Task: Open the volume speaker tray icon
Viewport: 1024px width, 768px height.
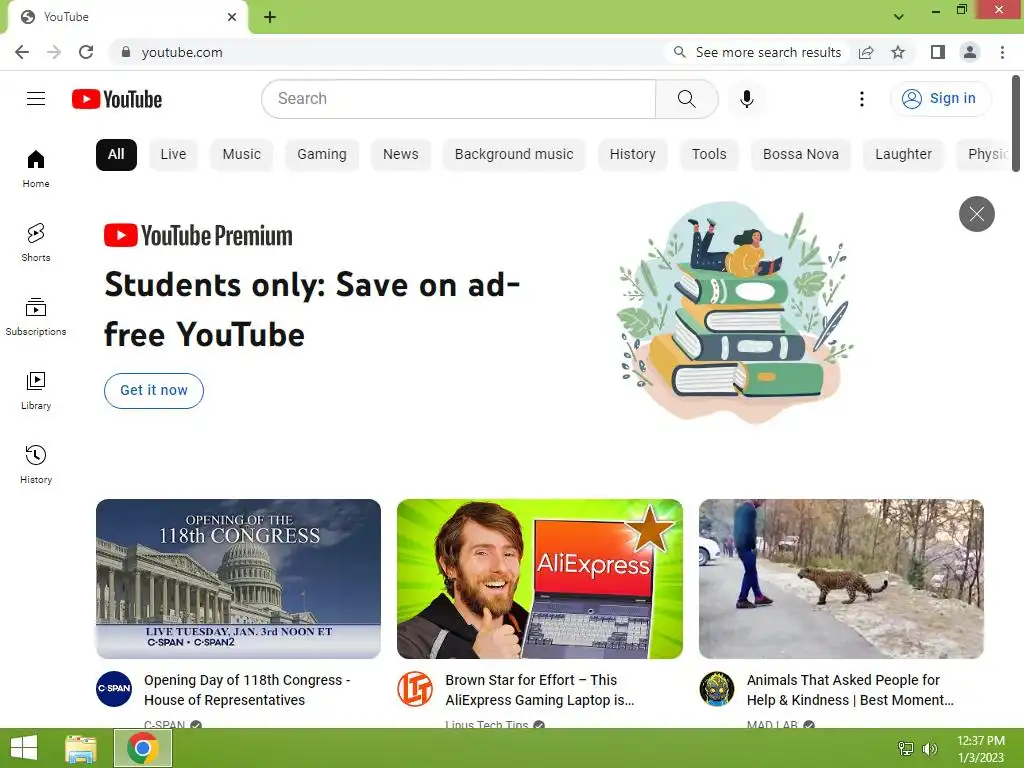Action: coord(929,749)
